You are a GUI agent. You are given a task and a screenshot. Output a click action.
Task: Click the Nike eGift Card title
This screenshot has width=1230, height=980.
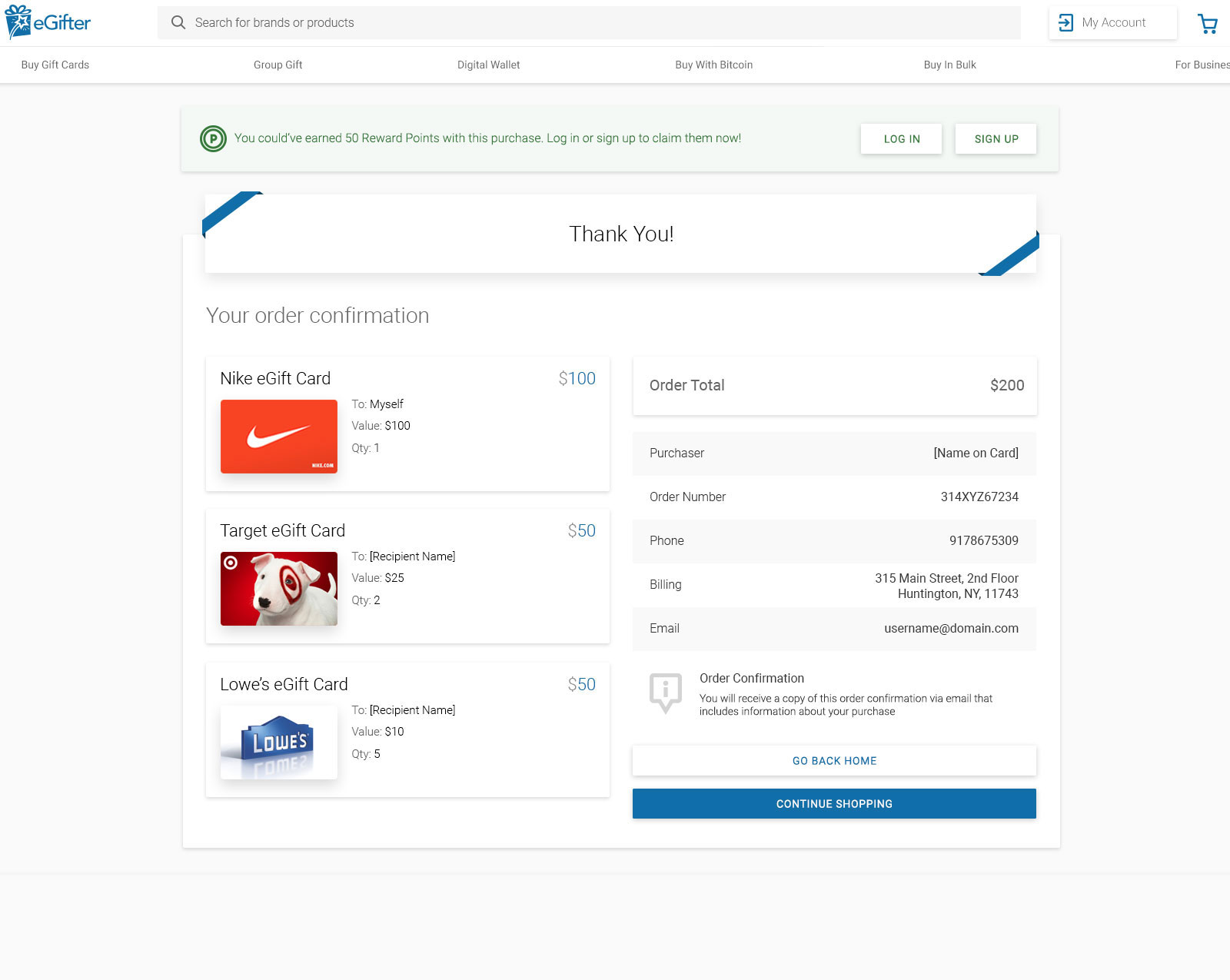(x=275, y=378)
